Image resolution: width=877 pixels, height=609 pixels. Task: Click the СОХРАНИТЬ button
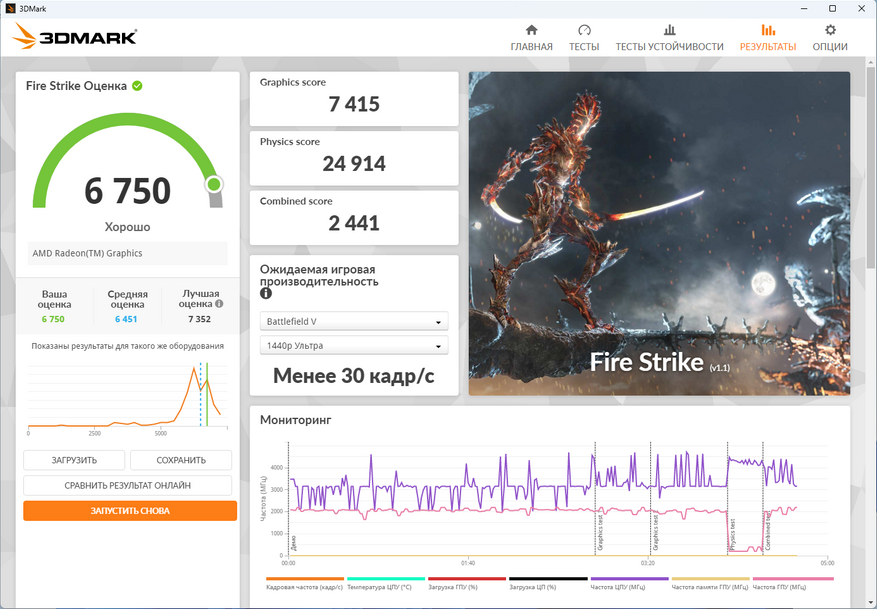click(181, 460)
